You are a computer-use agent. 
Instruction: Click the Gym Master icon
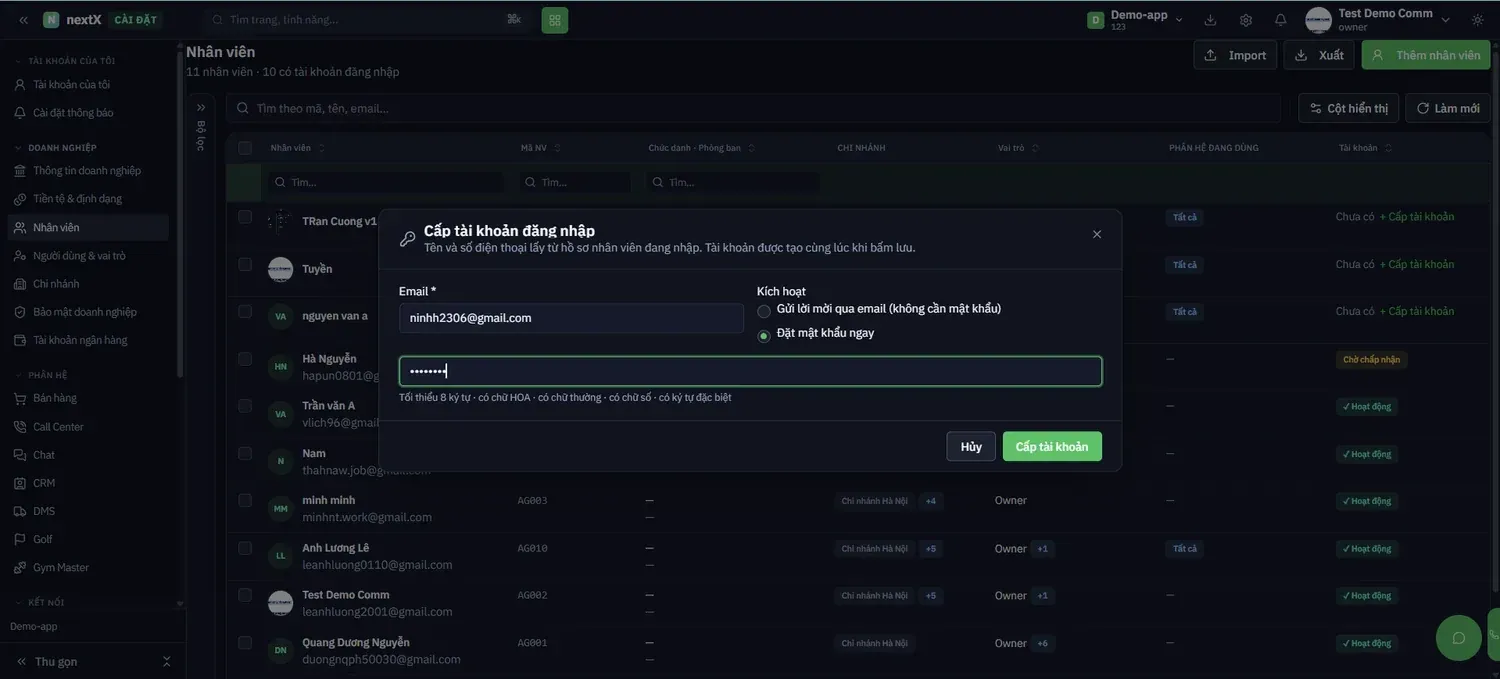click(x=20, y=568)
